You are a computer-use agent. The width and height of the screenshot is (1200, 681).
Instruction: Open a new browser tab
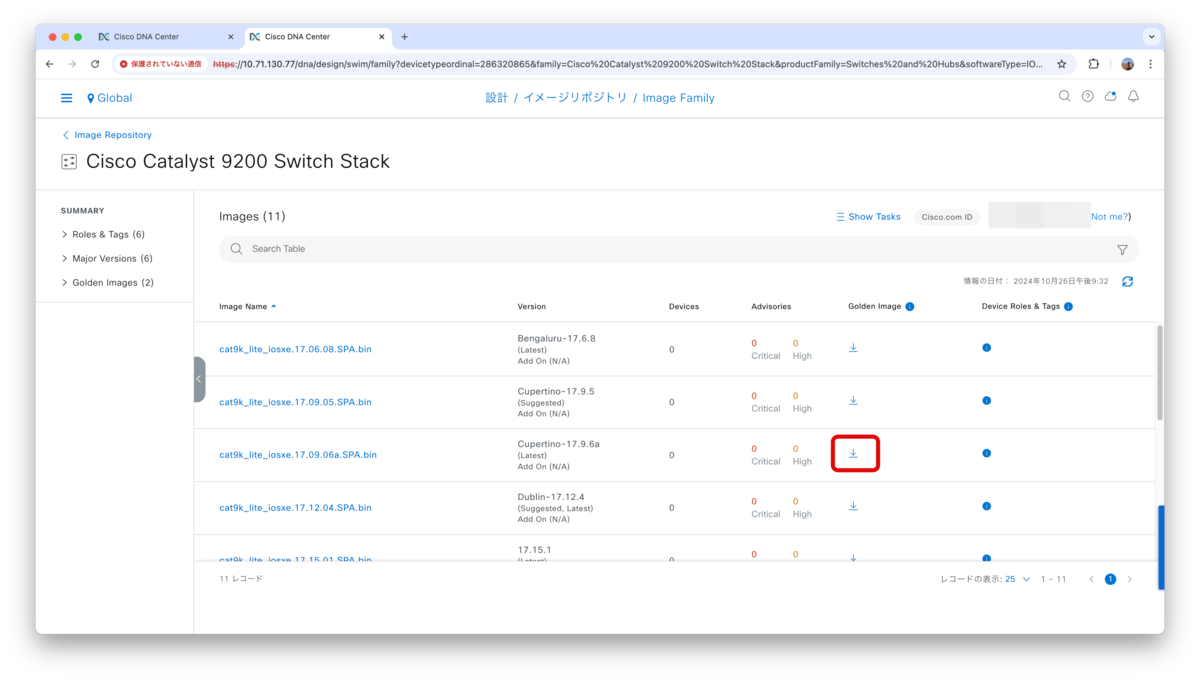click(x=404, y=37)
